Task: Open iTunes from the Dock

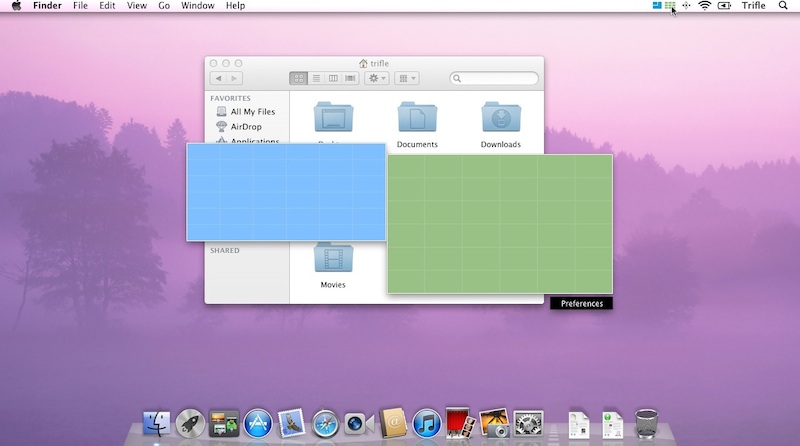Action: click(x=426, y=423)
